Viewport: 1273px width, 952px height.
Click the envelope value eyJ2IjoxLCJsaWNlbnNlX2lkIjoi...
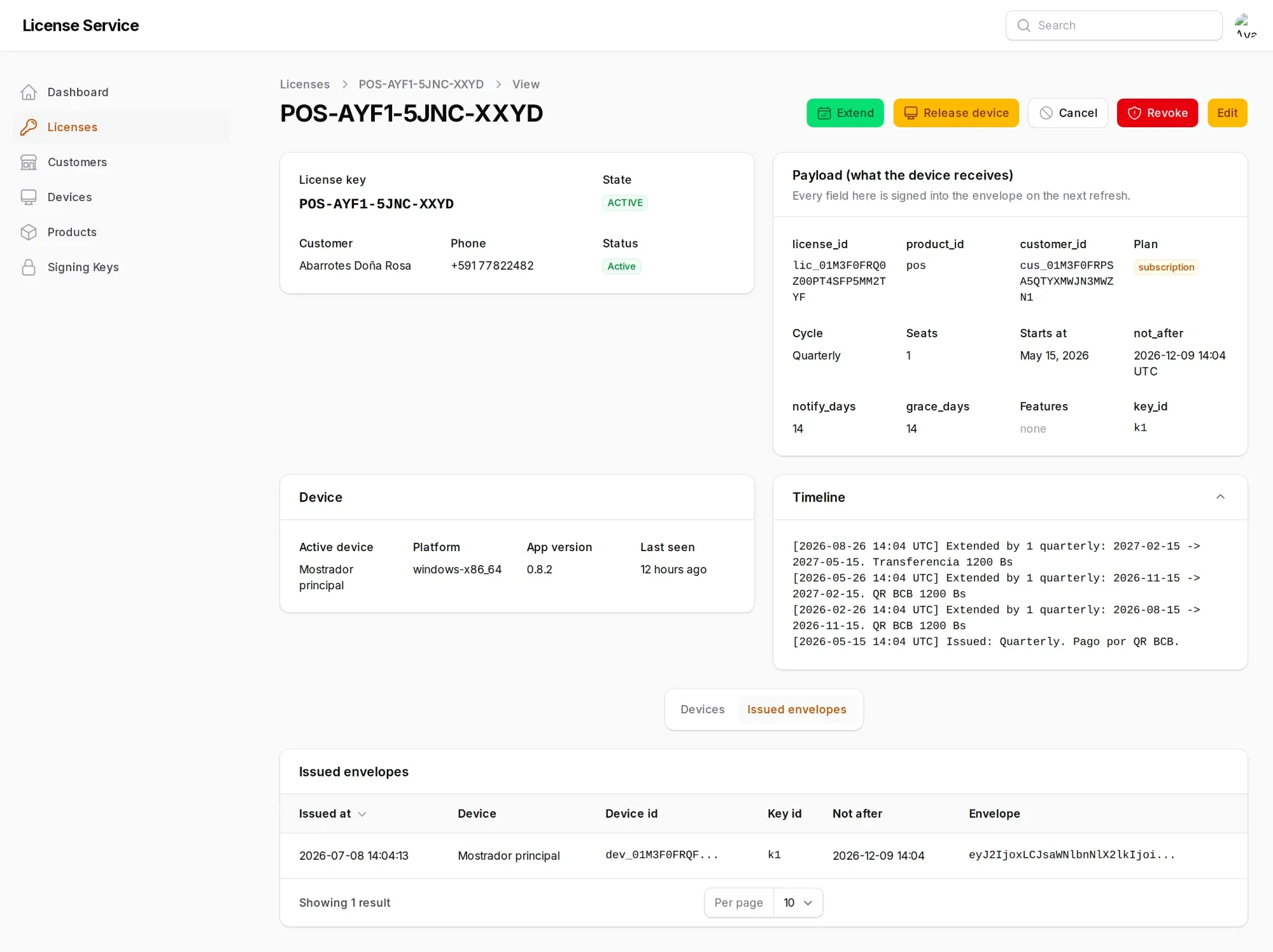[x=1072, y=855]
